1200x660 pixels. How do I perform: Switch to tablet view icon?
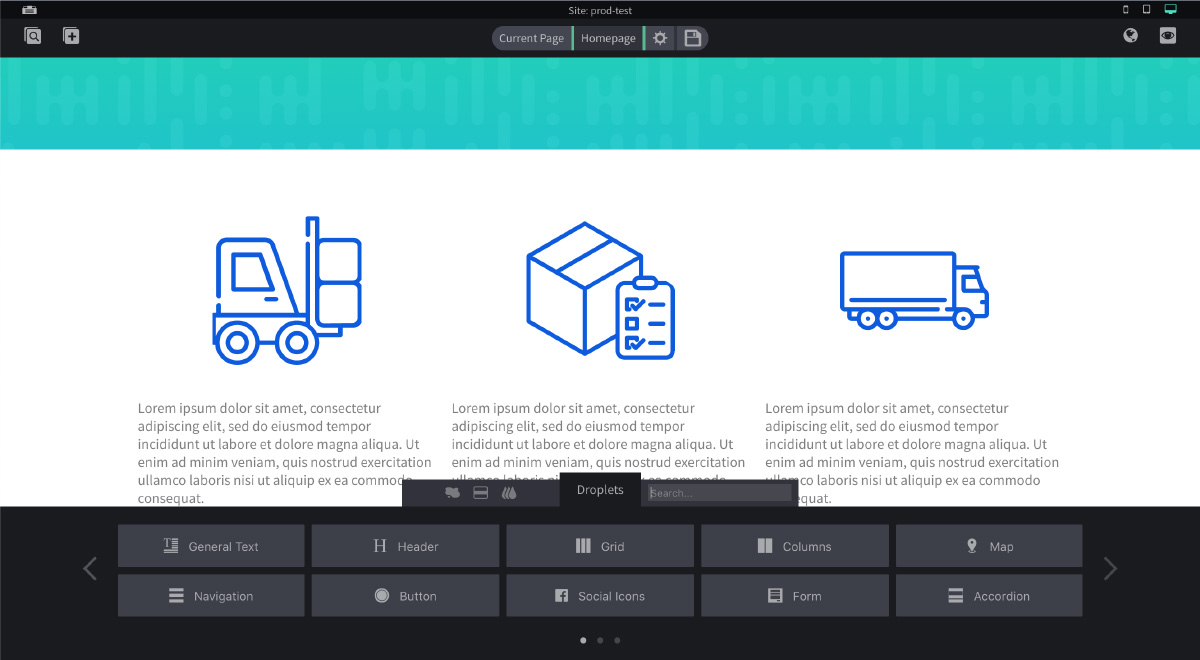pos(1147,9)
